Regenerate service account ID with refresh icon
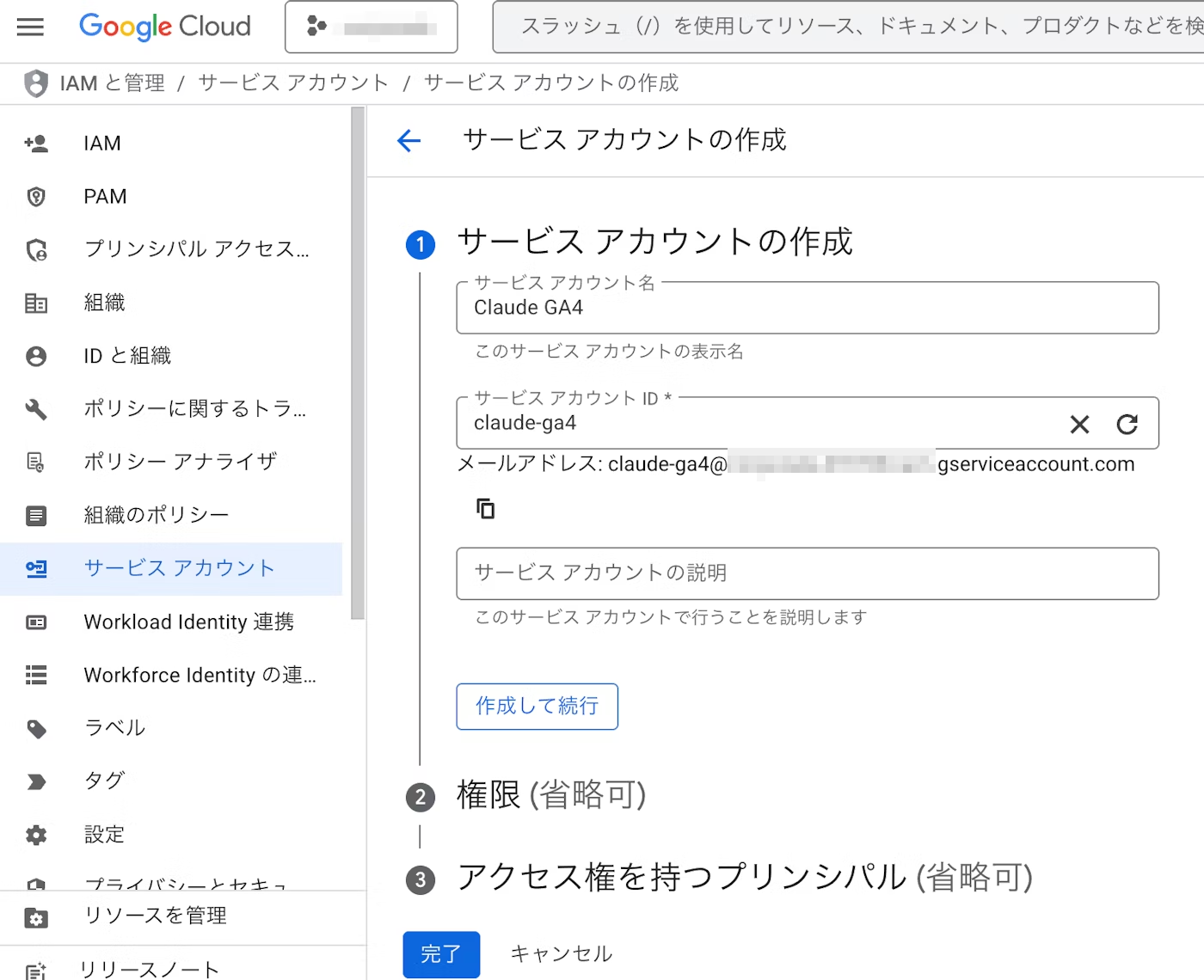The width and height of the screenshot is (1204, 980). pos(1127,424)
